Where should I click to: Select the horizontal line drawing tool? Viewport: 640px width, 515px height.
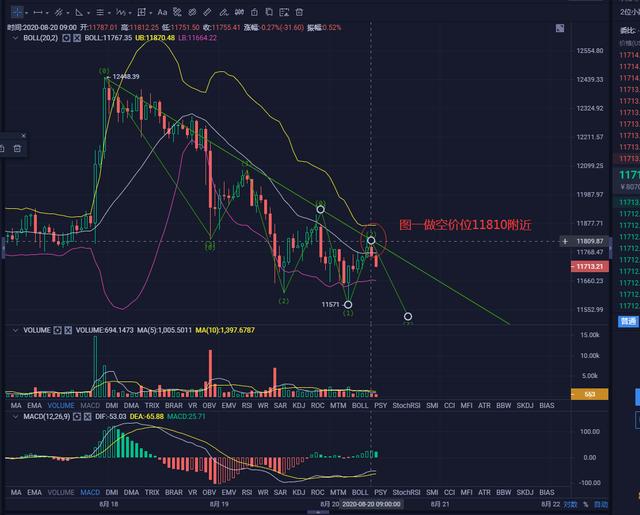tap(38, 13)
